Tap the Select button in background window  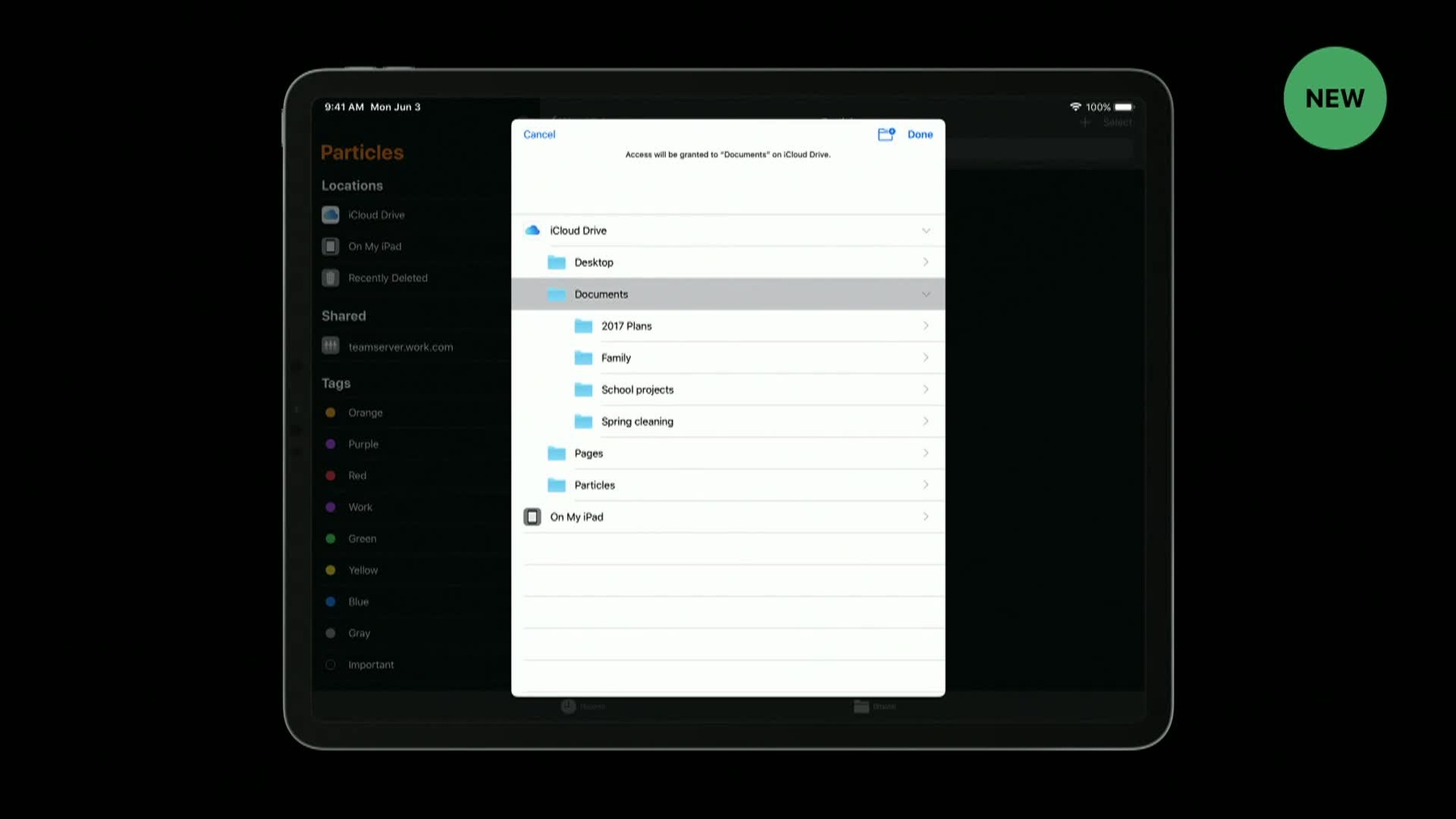(x=1117, y=122)
